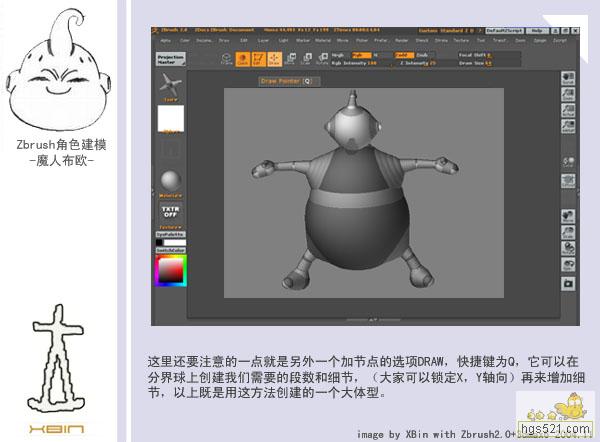Adjust the Draw Size slider
Screen dimensions: 600x442
[x=489, y=63]
